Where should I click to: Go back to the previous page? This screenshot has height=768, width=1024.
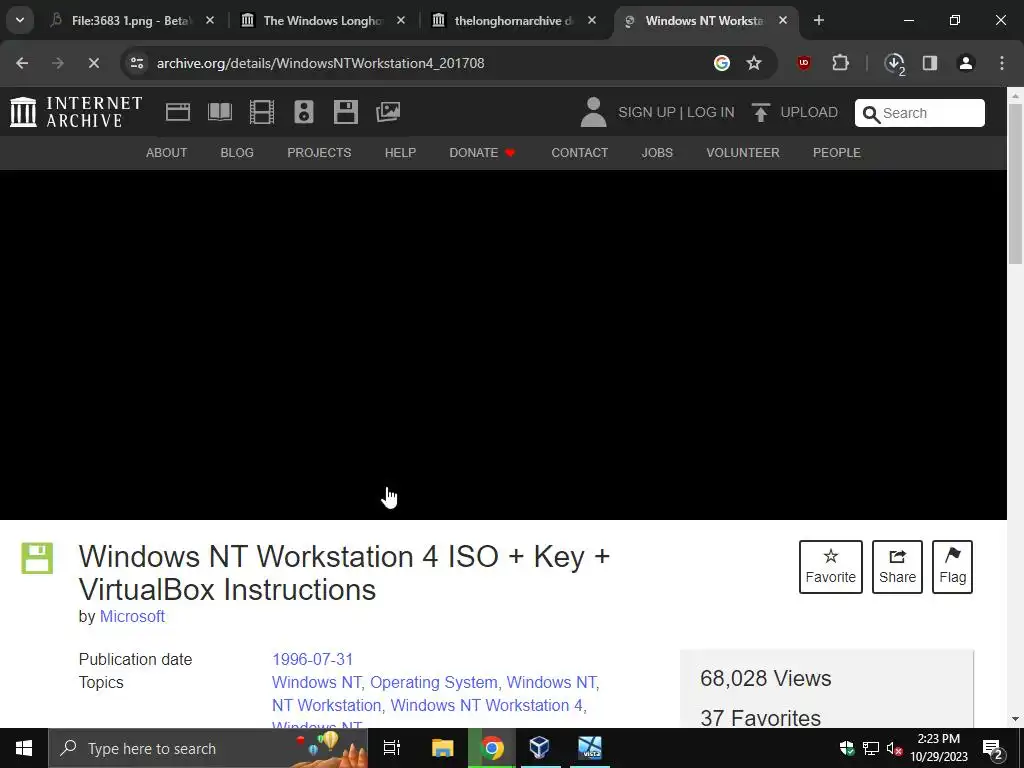22,63
